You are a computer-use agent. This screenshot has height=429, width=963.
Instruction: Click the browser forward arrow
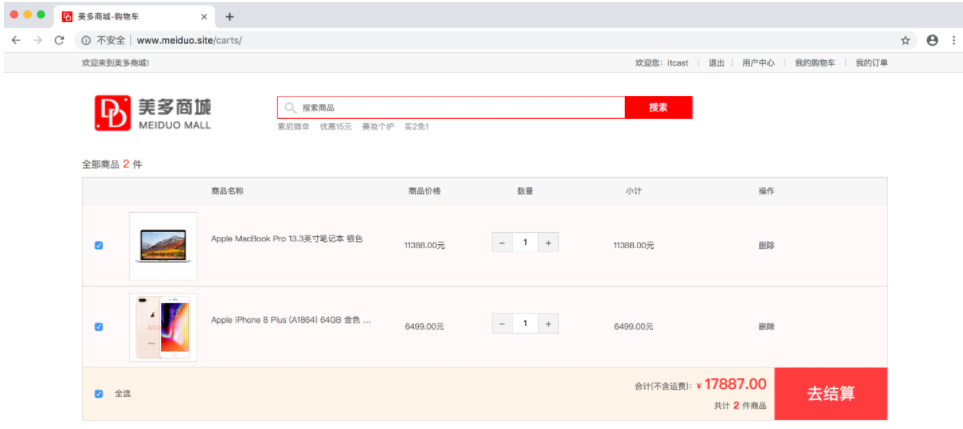37,41
